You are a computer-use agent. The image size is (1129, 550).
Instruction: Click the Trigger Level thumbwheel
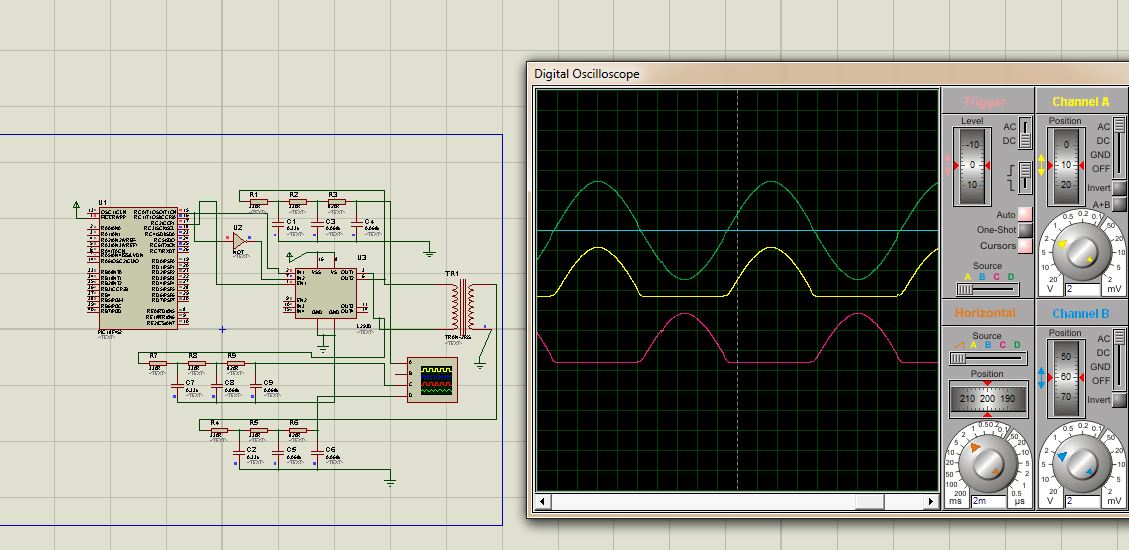point(972,166)
